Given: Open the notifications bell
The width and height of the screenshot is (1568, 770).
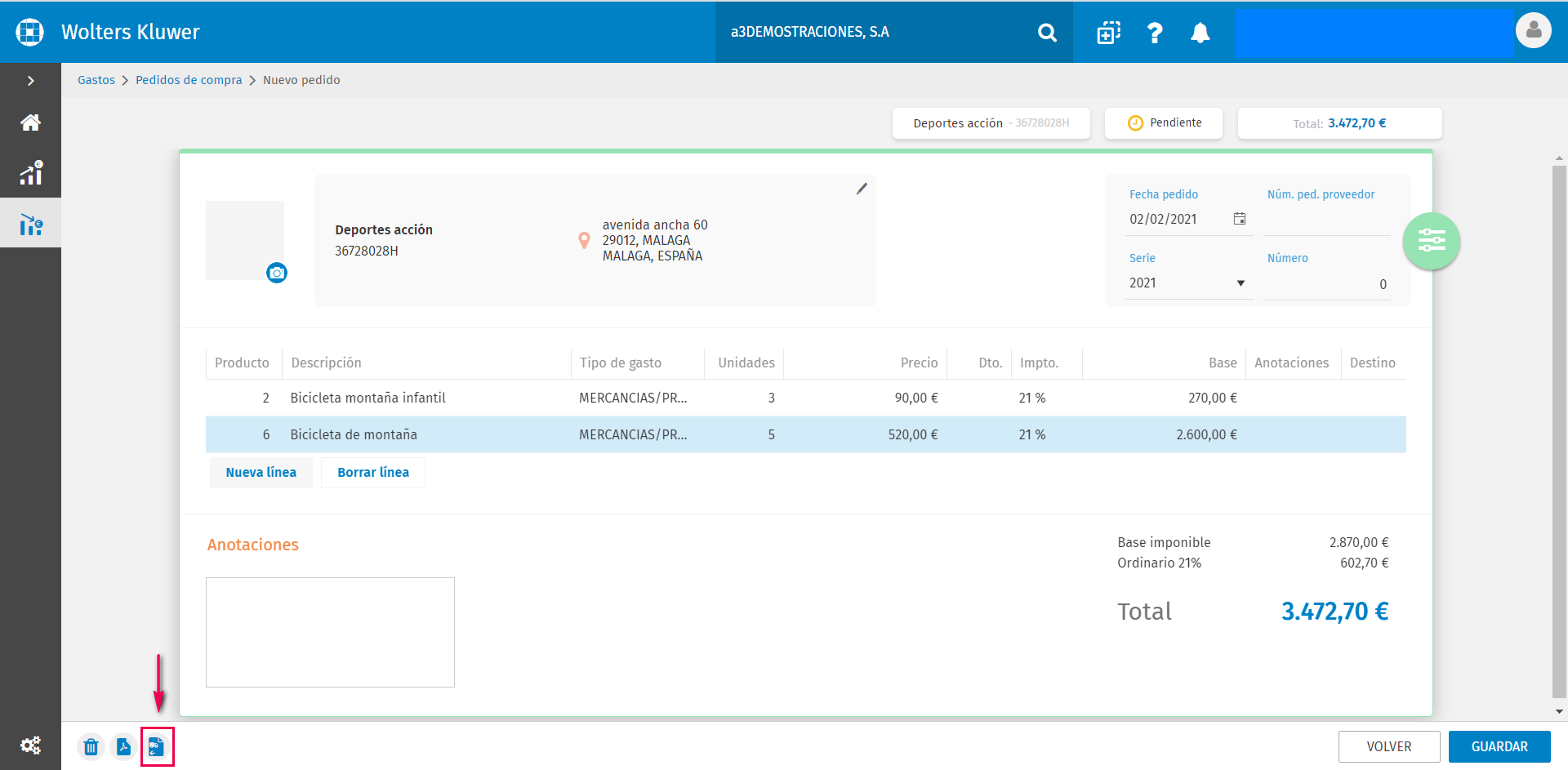Looking at the screenshot, I should [x=1200, y=33].
